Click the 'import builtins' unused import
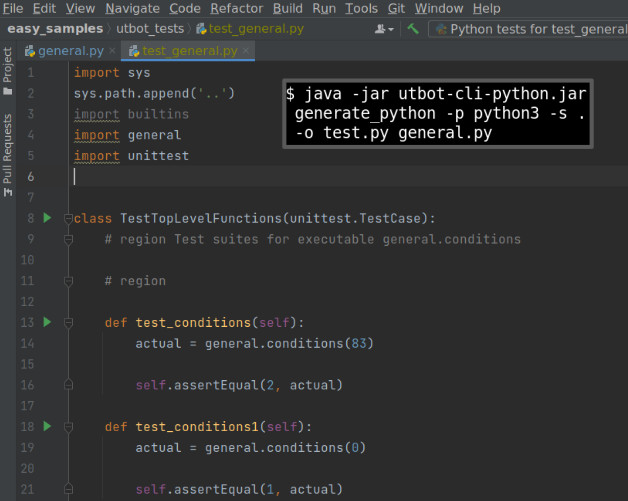 (131, 114)
